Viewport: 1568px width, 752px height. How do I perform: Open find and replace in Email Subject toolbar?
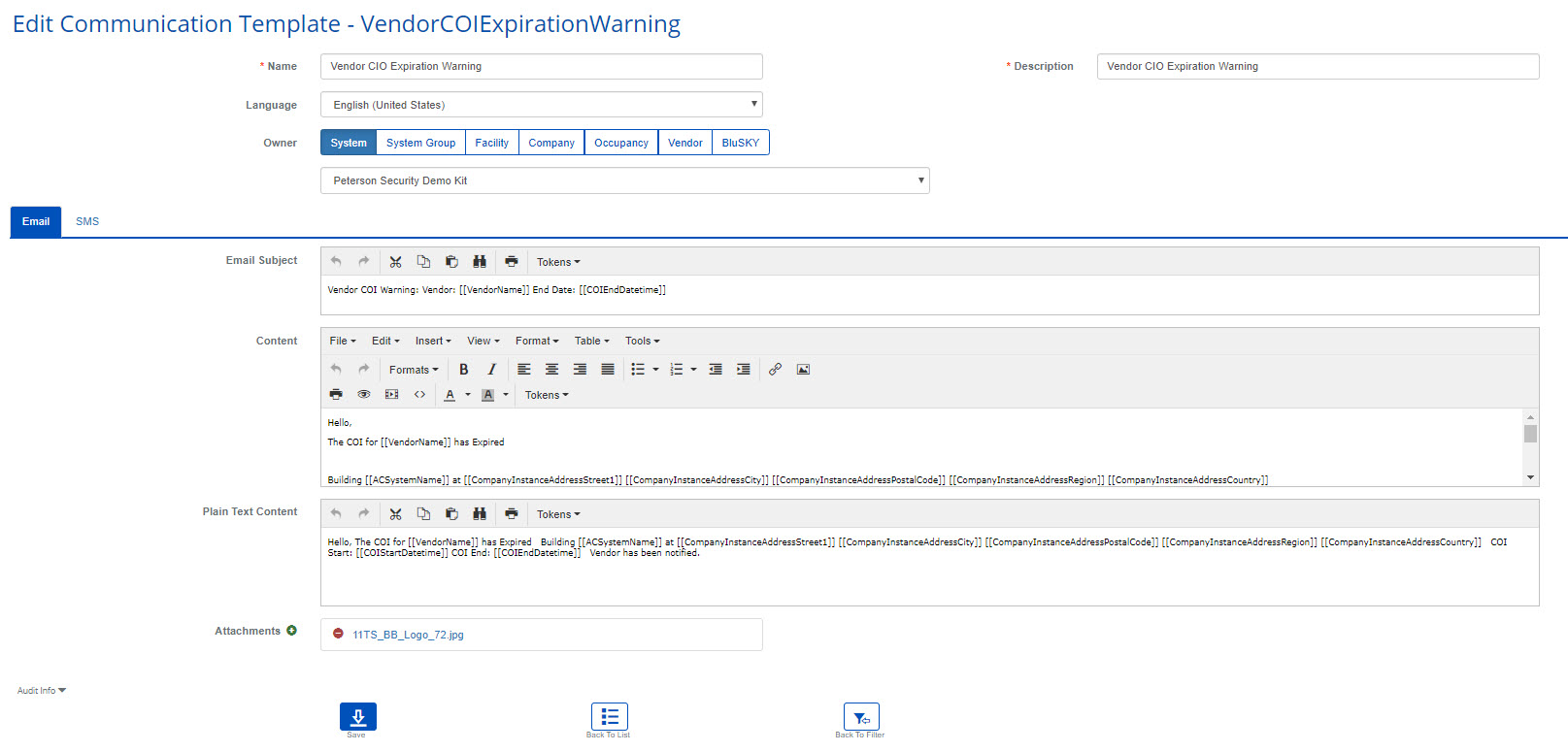480,262
